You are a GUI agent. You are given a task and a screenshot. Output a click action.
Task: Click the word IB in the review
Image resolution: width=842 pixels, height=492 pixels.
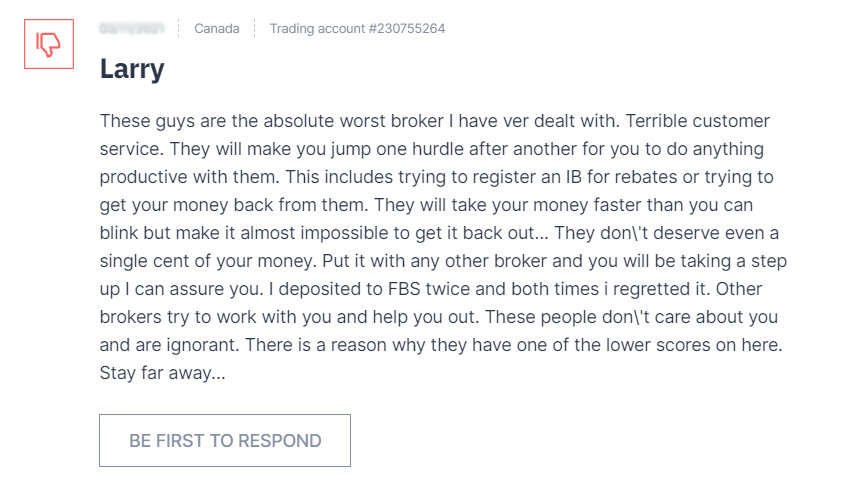574,177
